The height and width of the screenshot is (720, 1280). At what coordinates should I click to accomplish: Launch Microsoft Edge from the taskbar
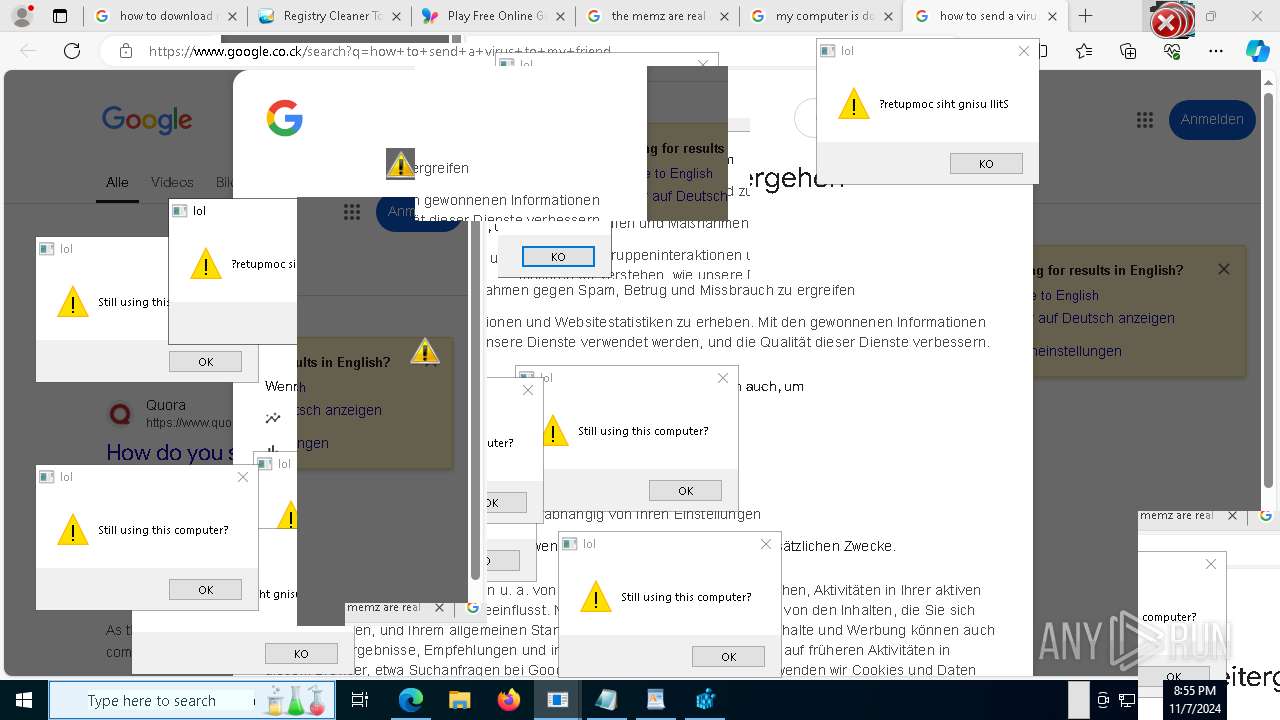(411, 700)
